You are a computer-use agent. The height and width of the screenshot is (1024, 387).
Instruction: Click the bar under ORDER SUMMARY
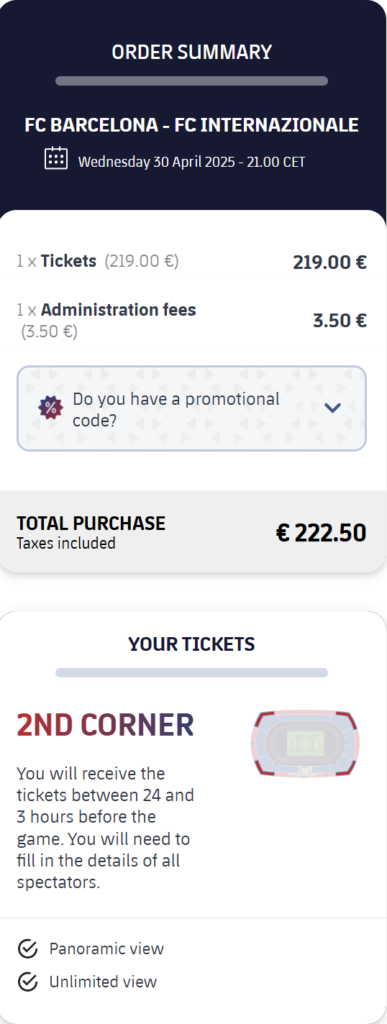191,81
